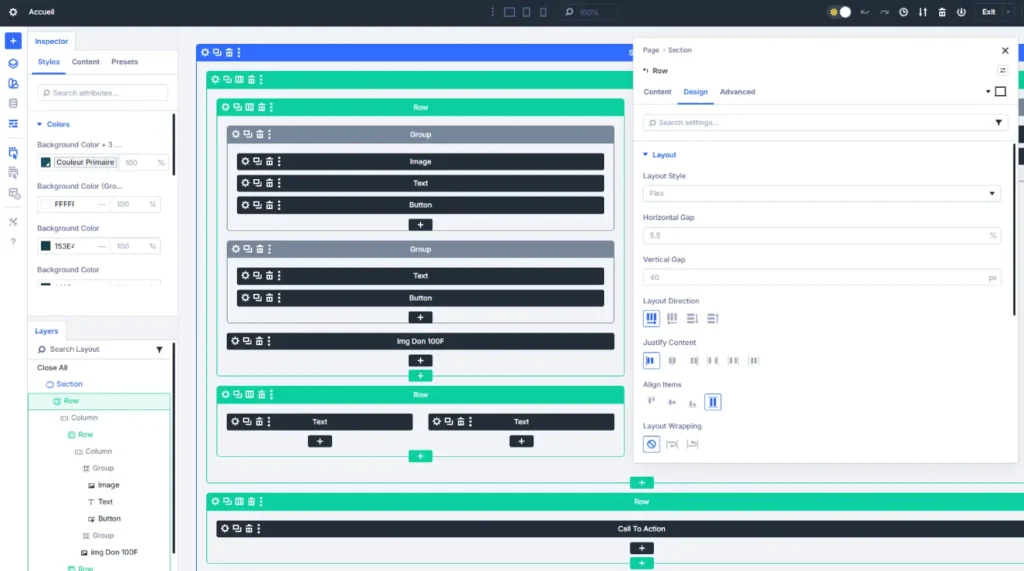
Task: Click the power icon in top bar
Action: [961, 12]
